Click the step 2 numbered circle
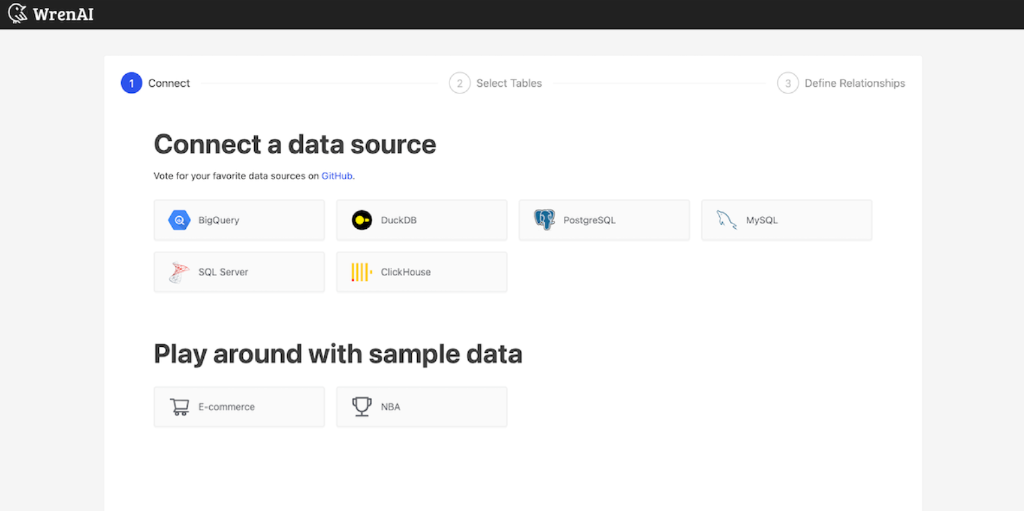 pos(459,83)
